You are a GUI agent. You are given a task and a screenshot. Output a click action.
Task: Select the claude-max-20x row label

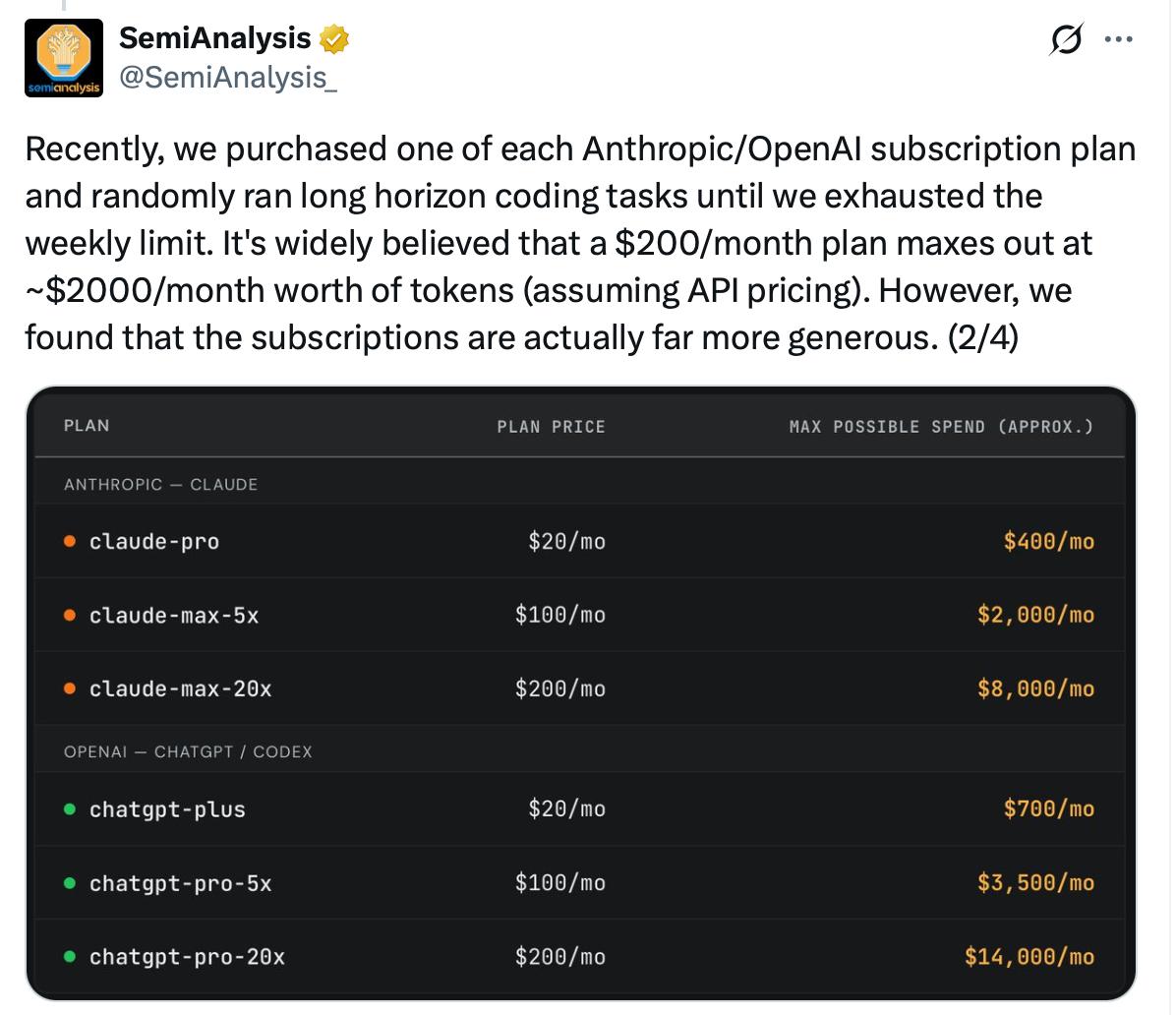coord(181,688)
